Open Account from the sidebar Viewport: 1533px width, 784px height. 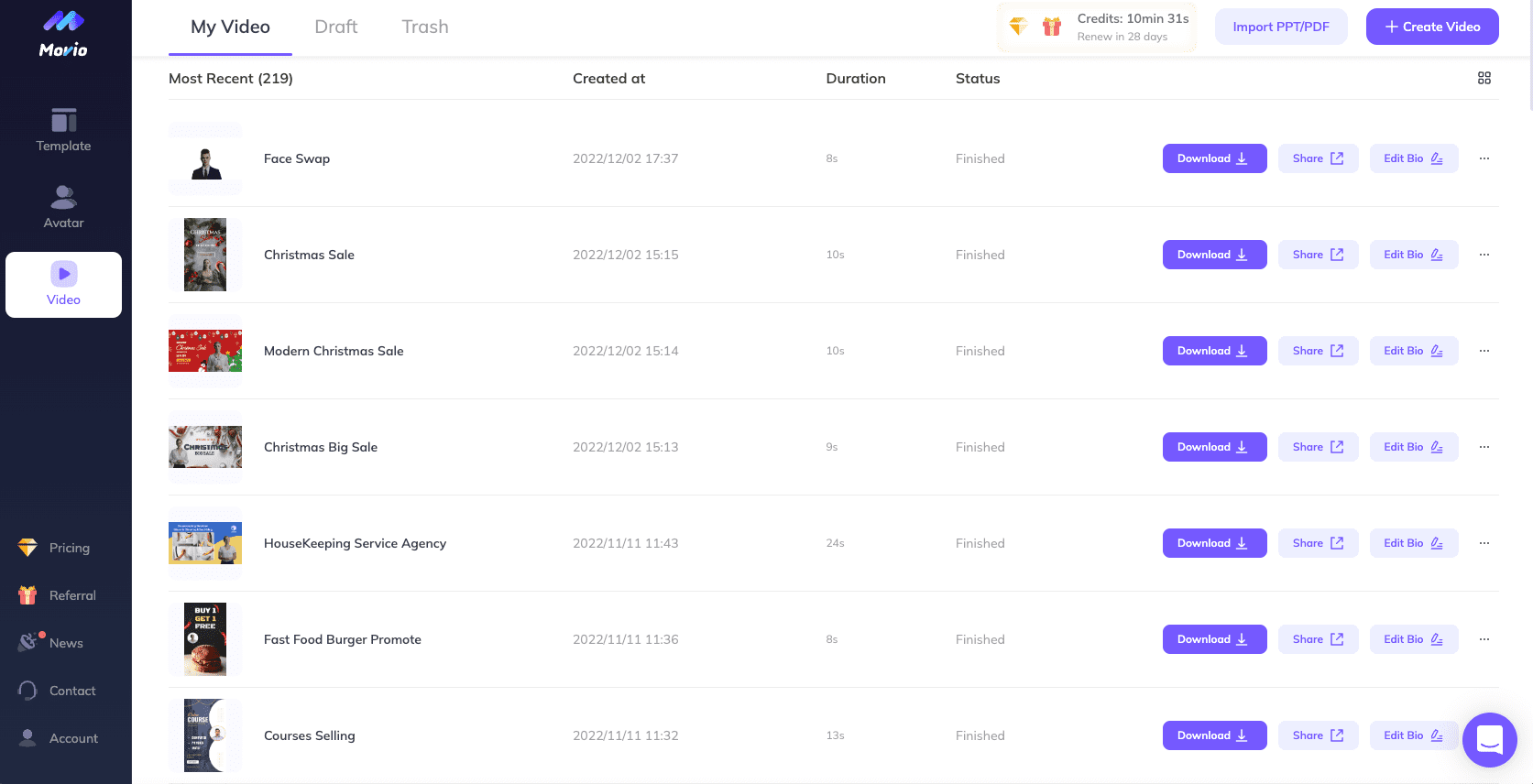58,738
